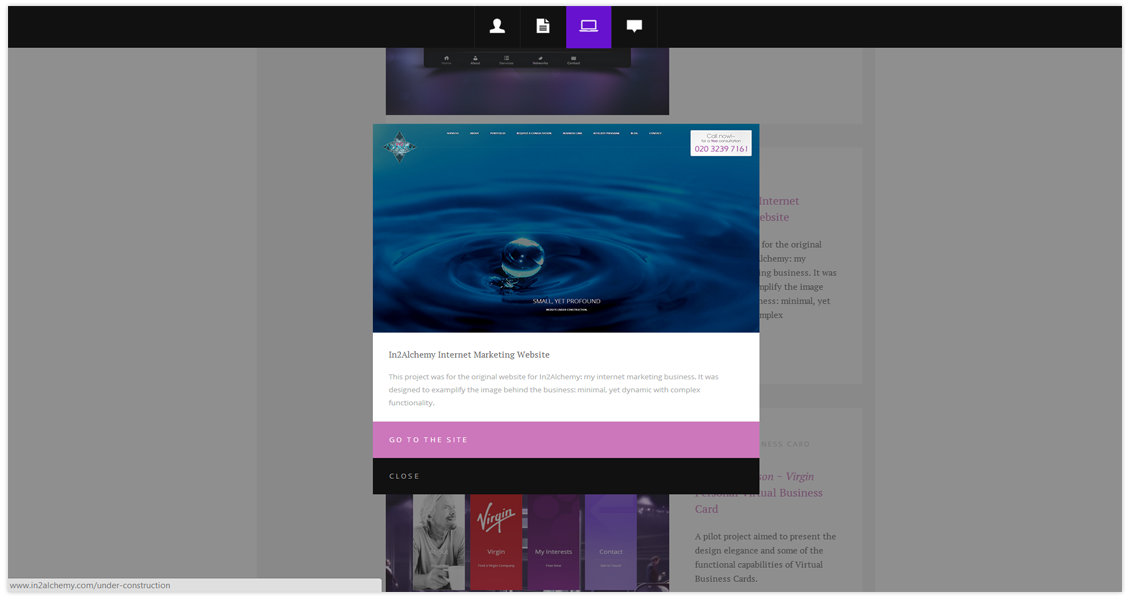
Task: Open the speech bubble contact icon
Action: pos(634,27)
